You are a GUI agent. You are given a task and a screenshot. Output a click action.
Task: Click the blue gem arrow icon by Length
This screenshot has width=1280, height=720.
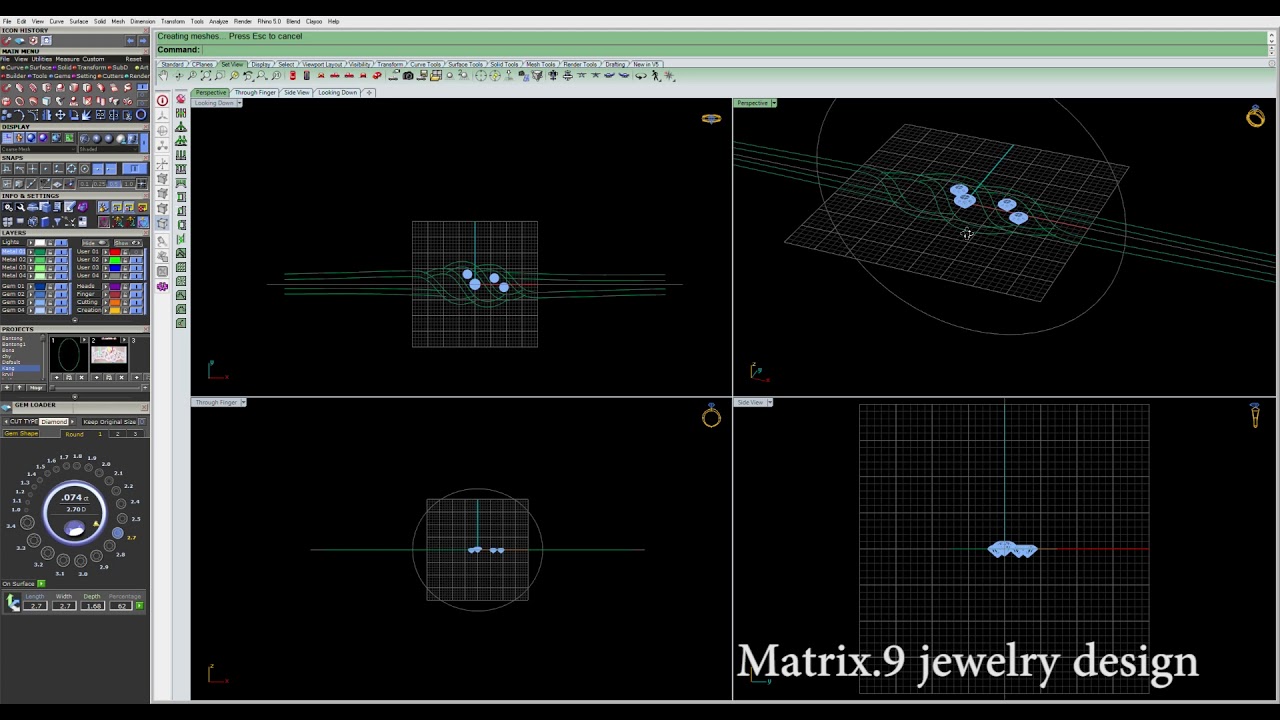pos(12,603)
